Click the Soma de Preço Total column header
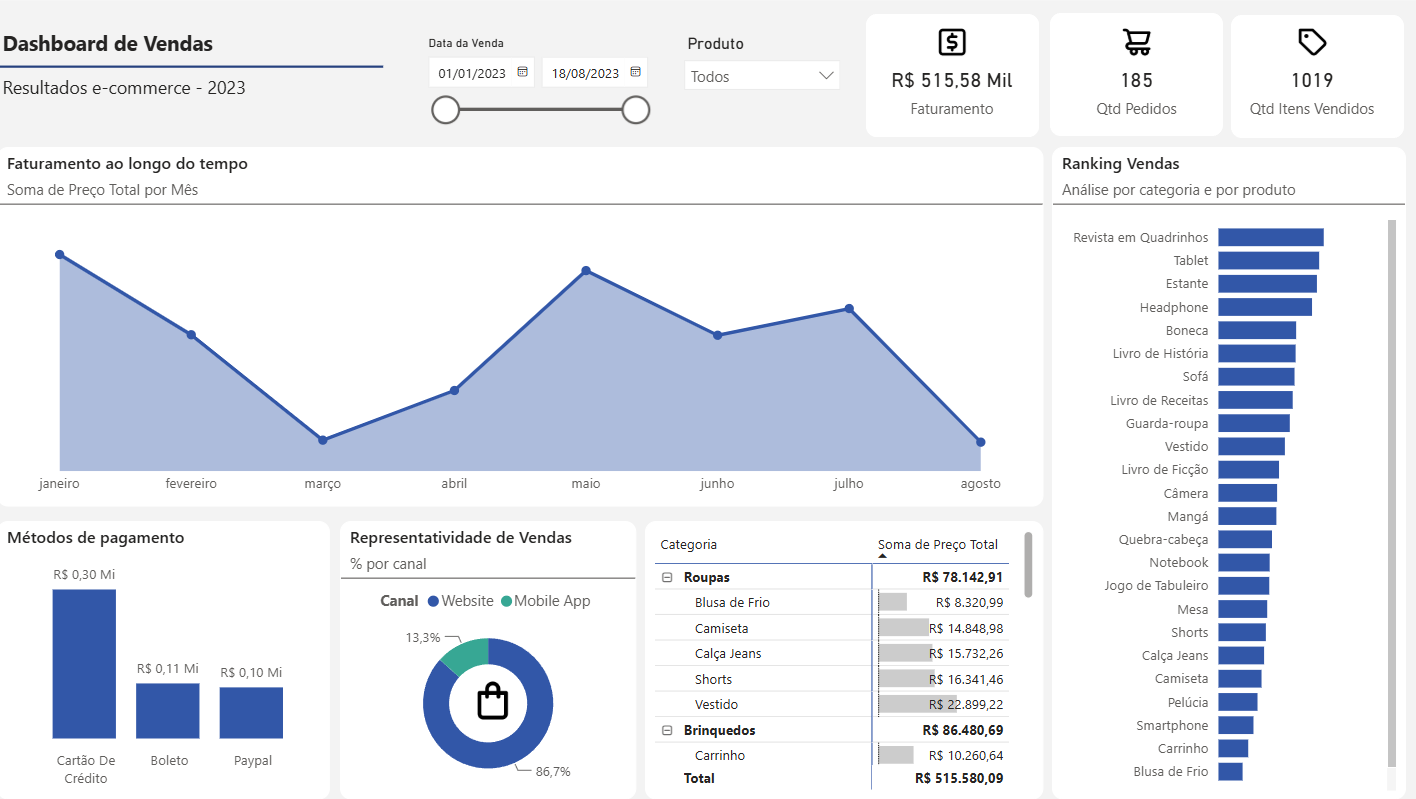The height and width of the screenshot is (799, 1416). point(938,545)
